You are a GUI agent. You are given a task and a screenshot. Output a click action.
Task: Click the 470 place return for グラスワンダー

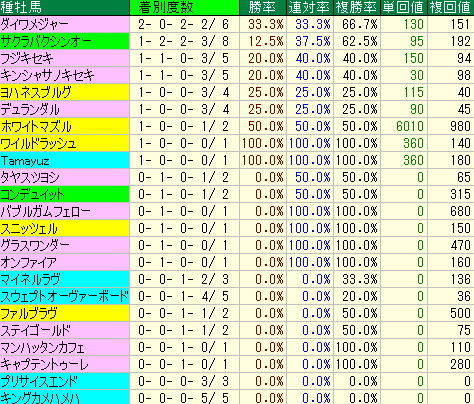point(460,245)
